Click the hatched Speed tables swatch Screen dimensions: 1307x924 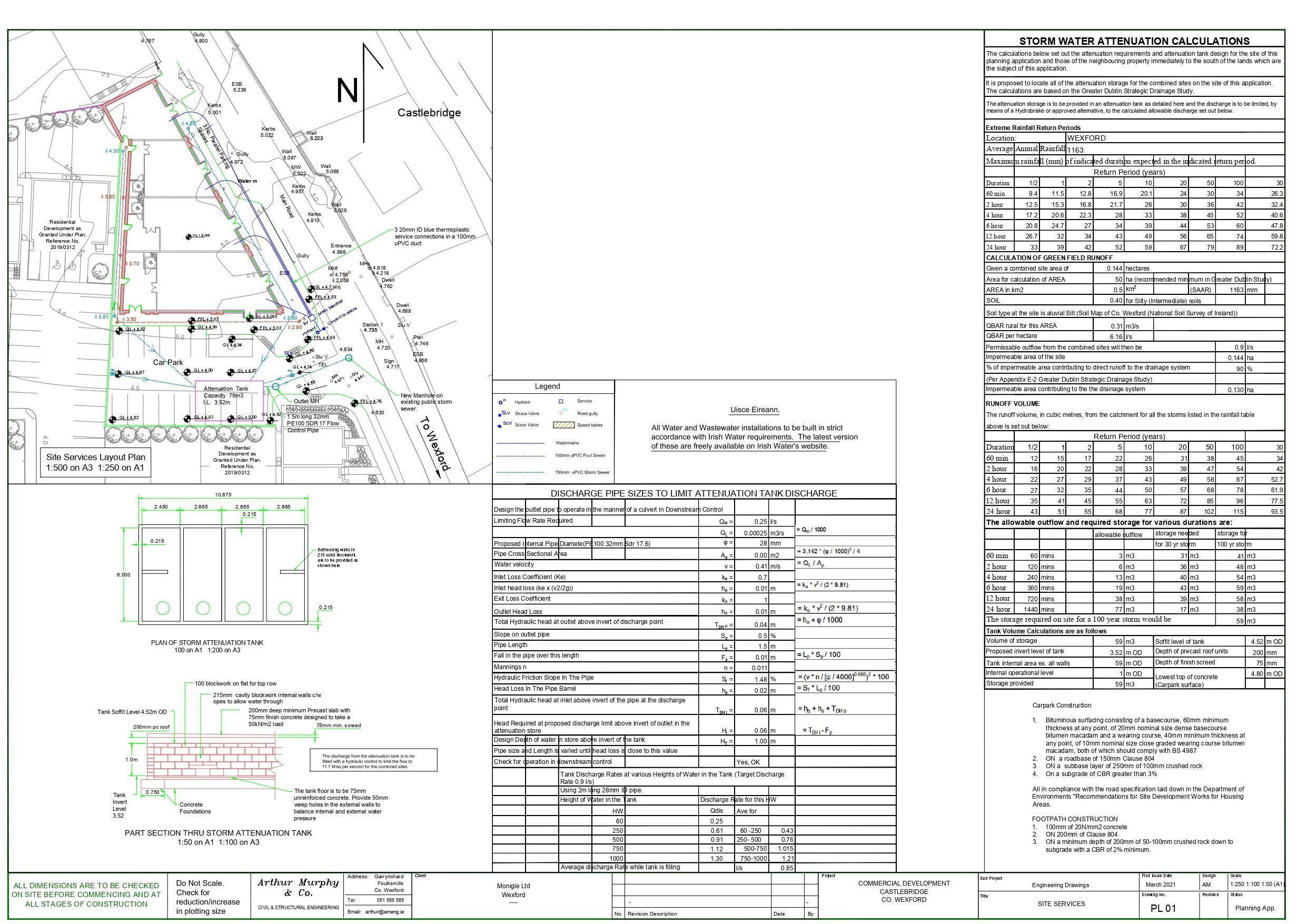click(563, 425)
